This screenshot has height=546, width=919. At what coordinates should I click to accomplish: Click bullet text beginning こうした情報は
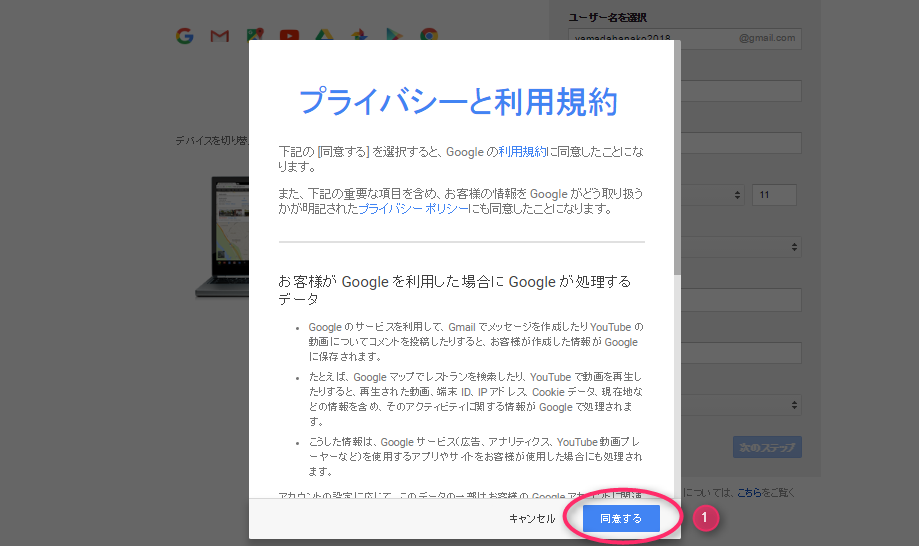click(x=475, y=456)
